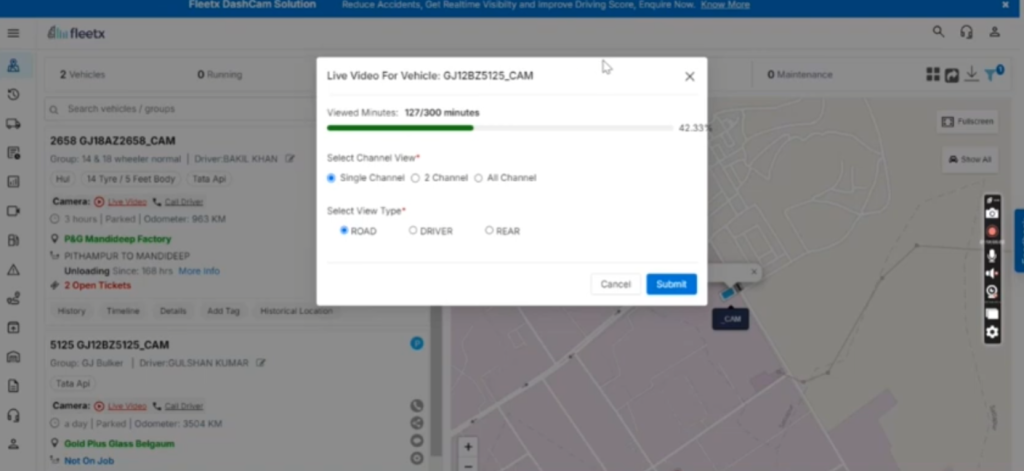Open the video camera sidebar icon
The width and height of the screenshot is (1024, 471).
13,211
